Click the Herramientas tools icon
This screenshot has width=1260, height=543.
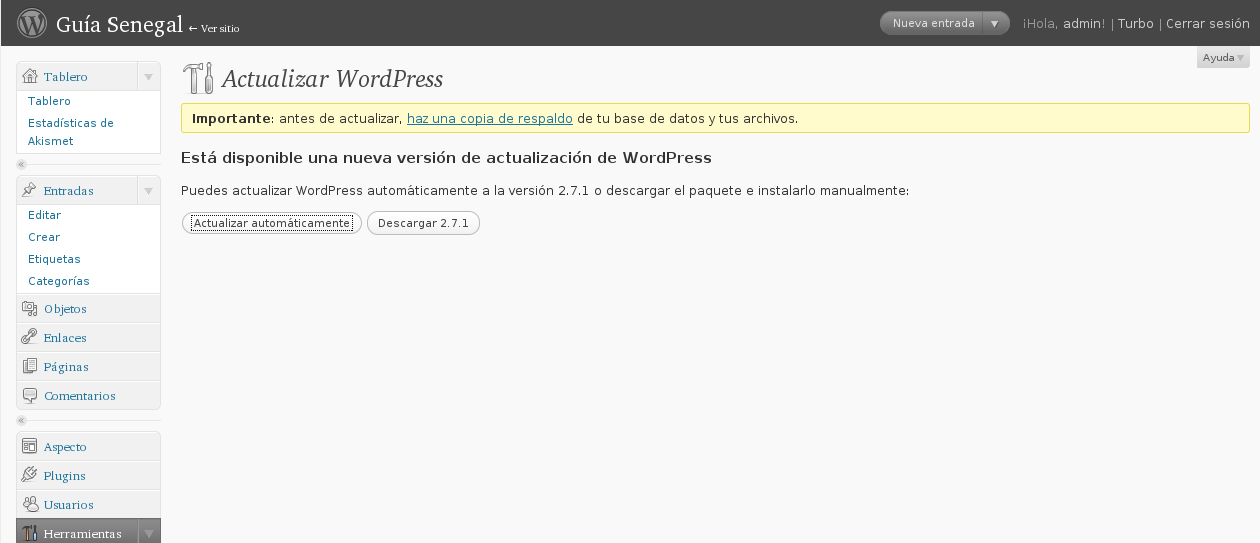30,533
